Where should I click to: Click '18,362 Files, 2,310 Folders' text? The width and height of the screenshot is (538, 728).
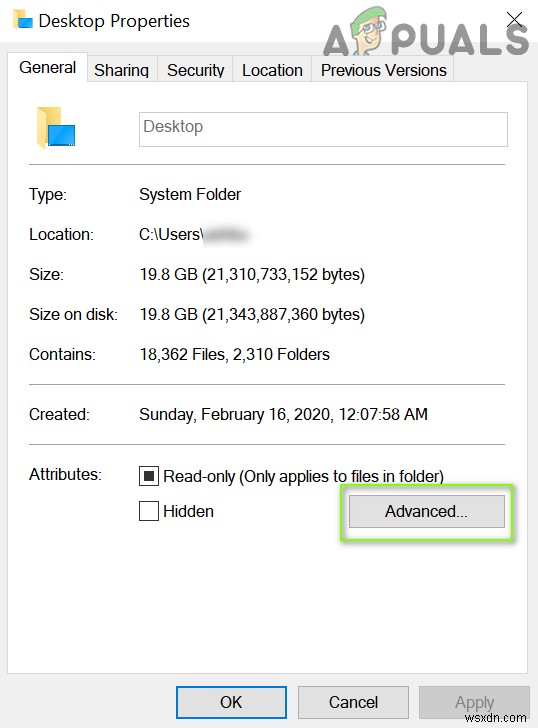234,354
